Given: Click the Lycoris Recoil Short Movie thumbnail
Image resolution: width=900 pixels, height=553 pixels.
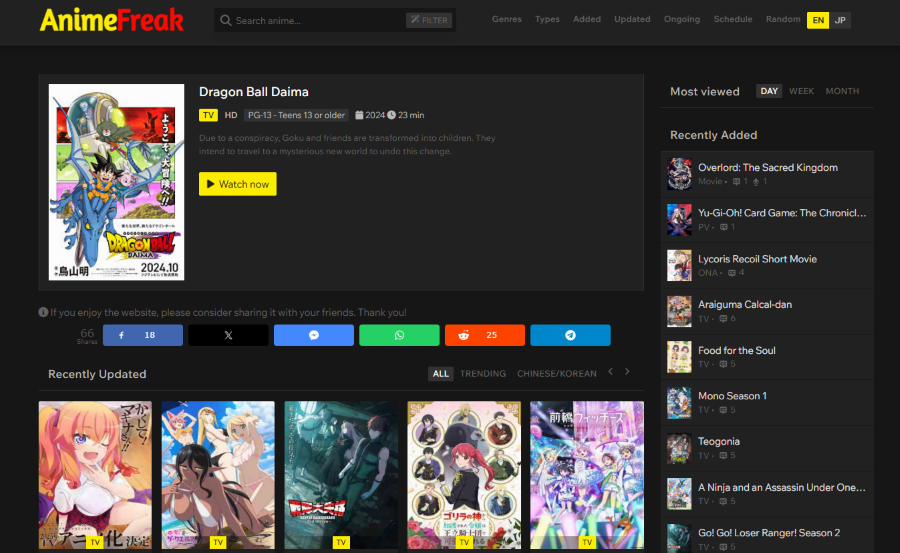Looking at the screenshot, I should coord(679,265).
